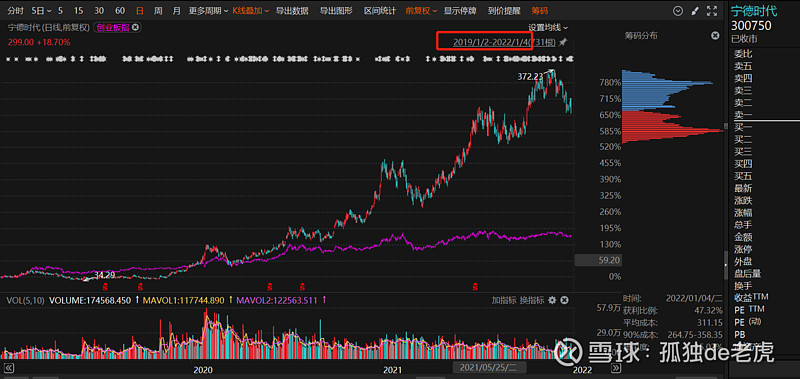Click the fullscreen expand icon

coord(711,10)
